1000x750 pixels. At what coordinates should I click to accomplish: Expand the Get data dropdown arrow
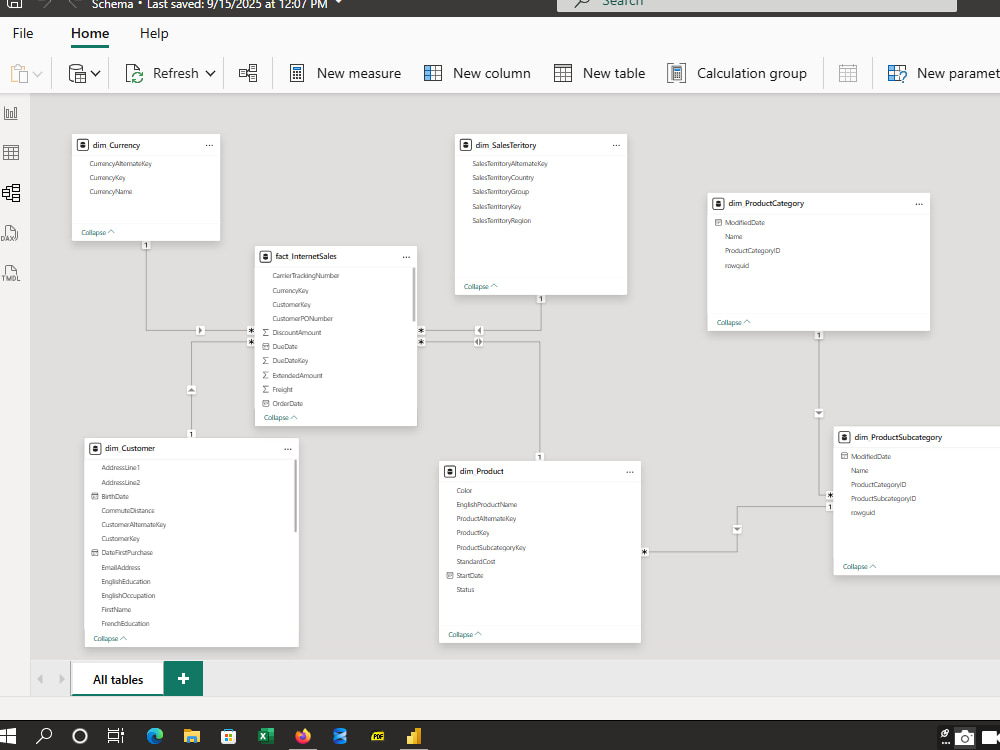pos(96,74)
